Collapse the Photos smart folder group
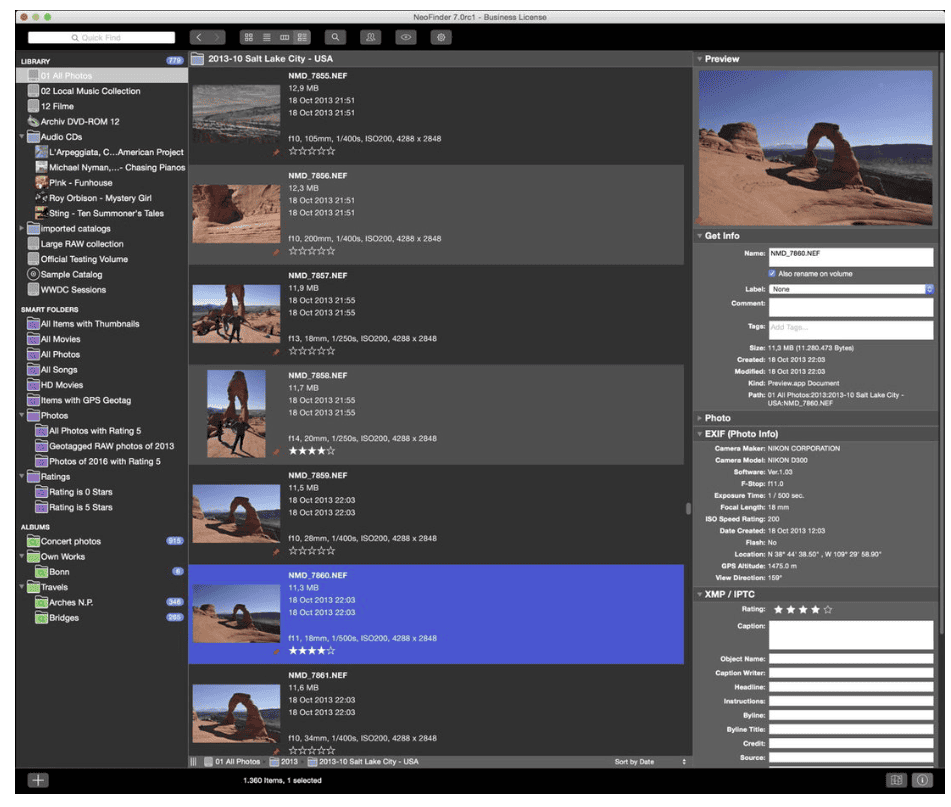This screenshot has height=807, width=951. (x=22, y=415)
